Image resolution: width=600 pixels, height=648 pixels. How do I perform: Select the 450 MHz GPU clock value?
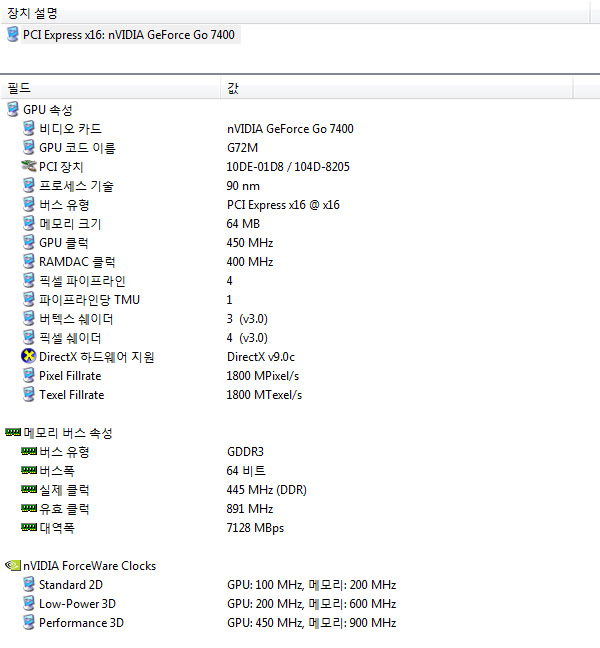click(x=250, y=243)
